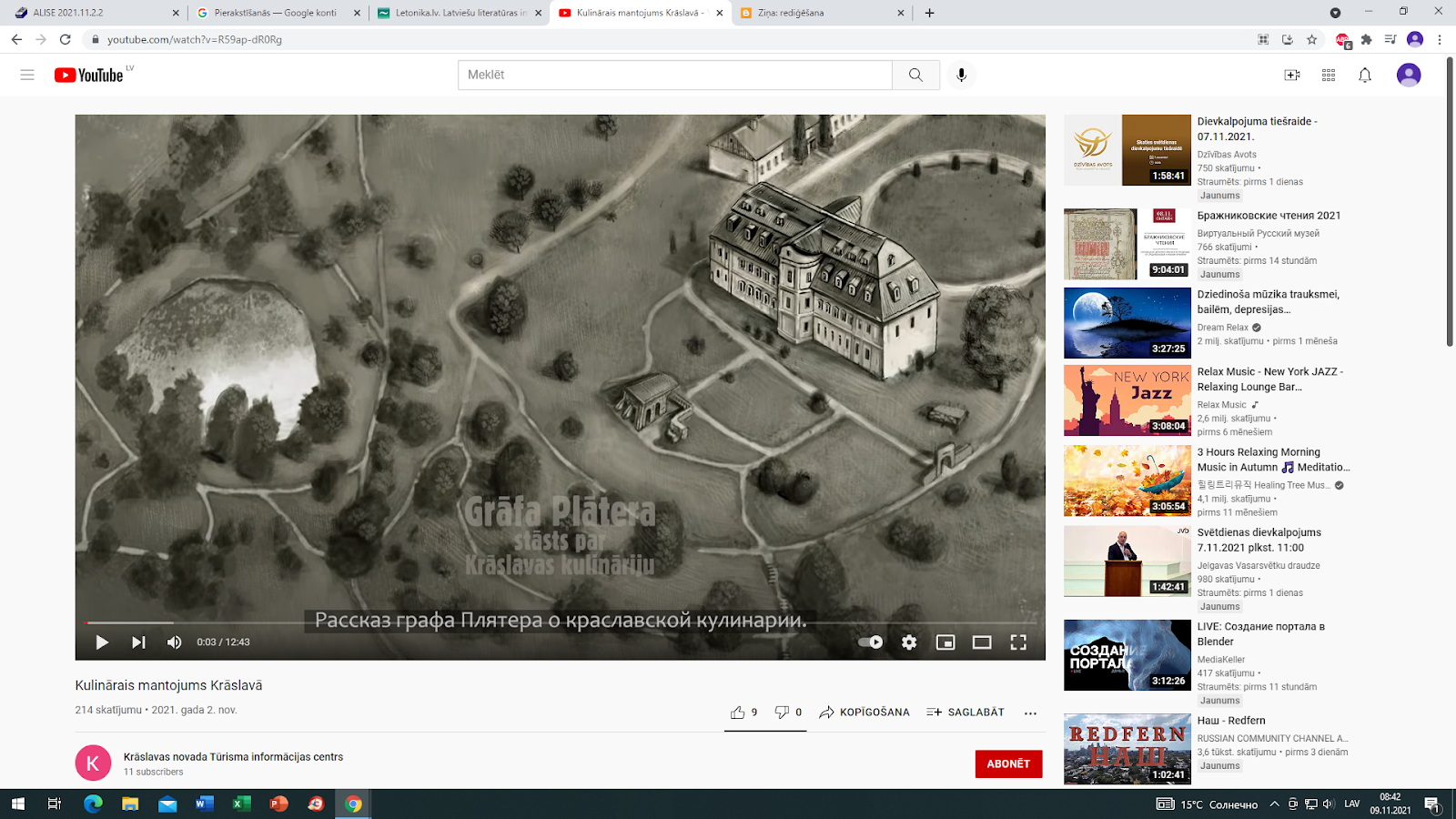Switch to miniplayer mode
Viewport: 1456px width, 819px height.
(945, 642)
